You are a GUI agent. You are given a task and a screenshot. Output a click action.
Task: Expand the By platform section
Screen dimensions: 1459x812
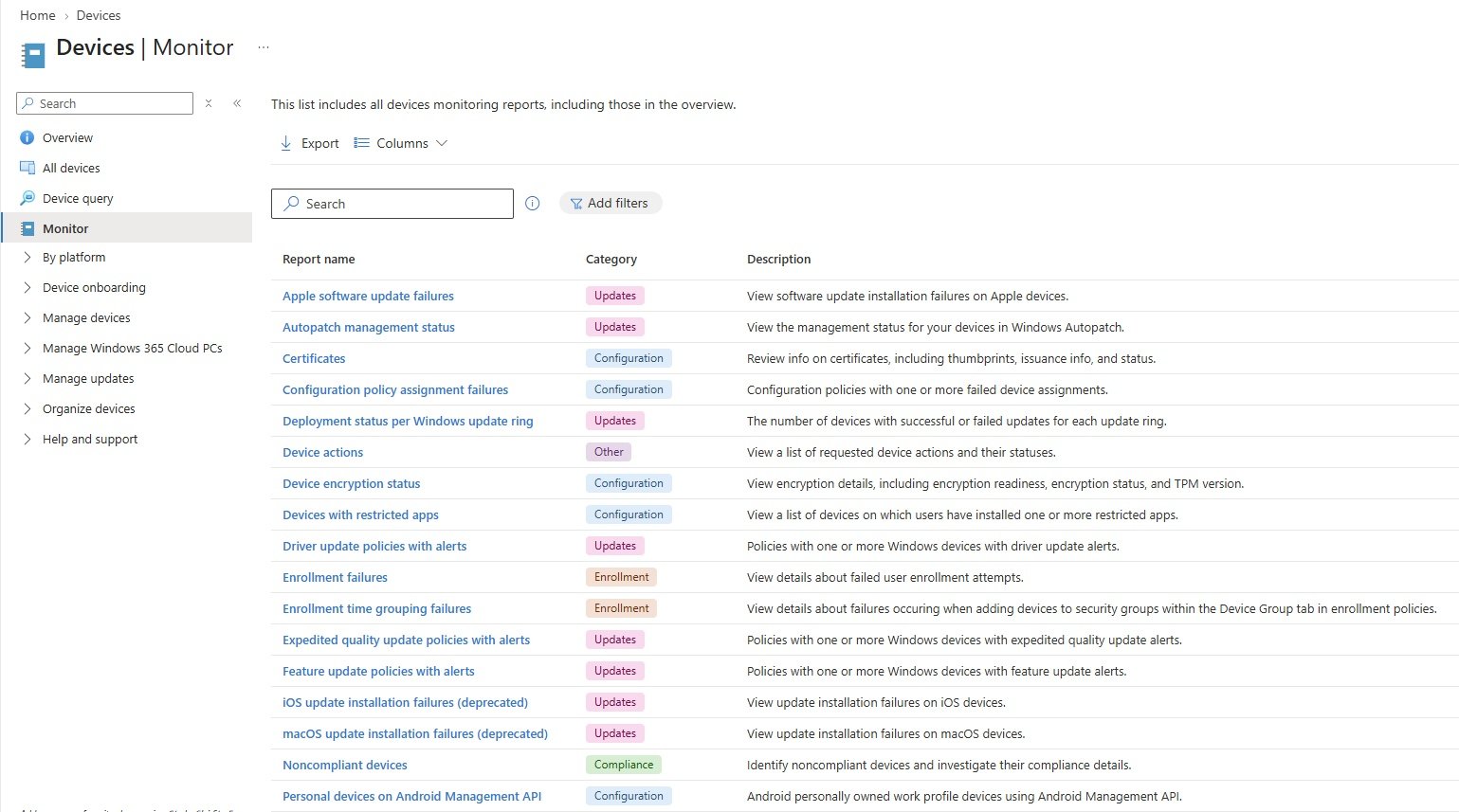(x=27, y=257)
